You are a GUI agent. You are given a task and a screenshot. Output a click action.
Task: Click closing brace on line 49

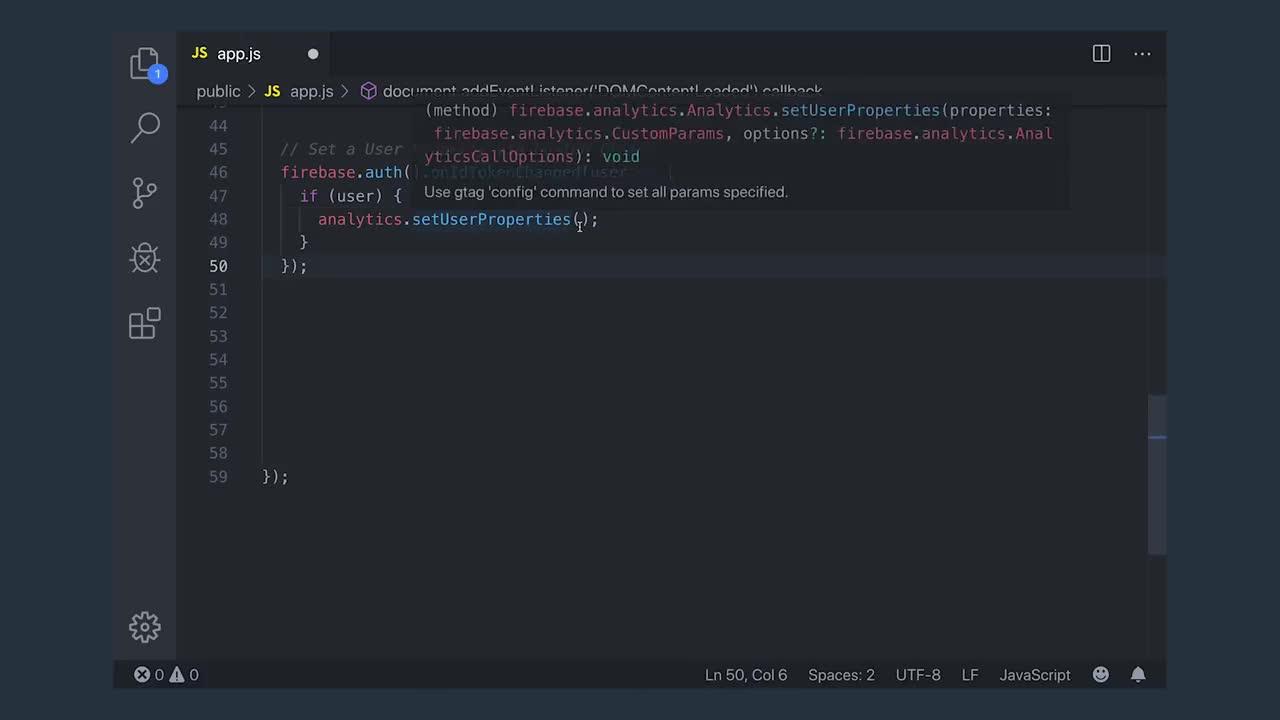pyautogui.click(x=304, y=242)
